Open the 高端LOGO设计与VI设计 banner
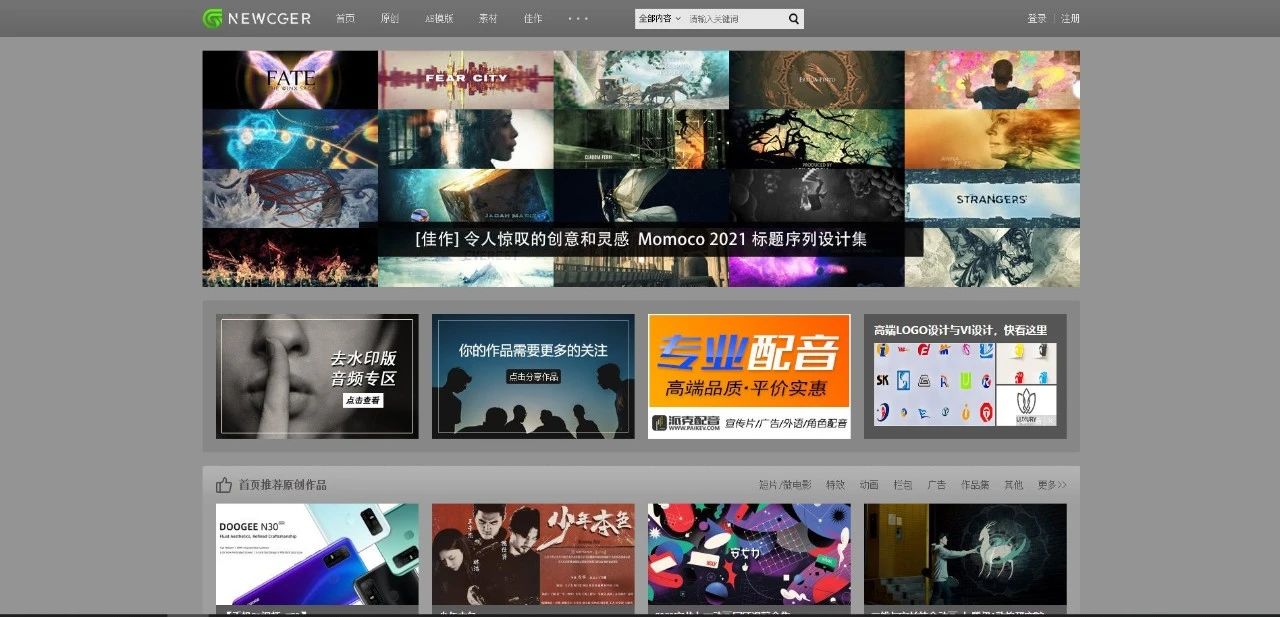The image size is (1280, 617). pyautogui.click(x=965, y=376)
